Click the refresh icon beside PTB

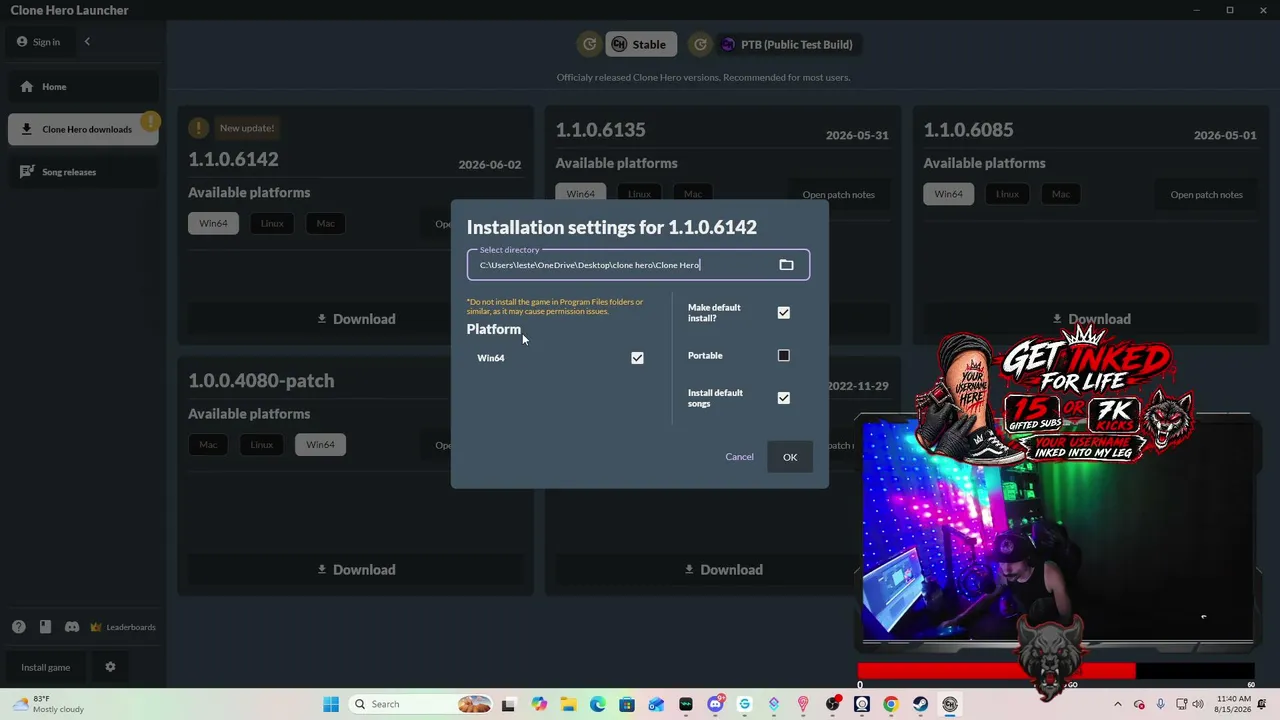pyautogui.click(x=701, y=44)
